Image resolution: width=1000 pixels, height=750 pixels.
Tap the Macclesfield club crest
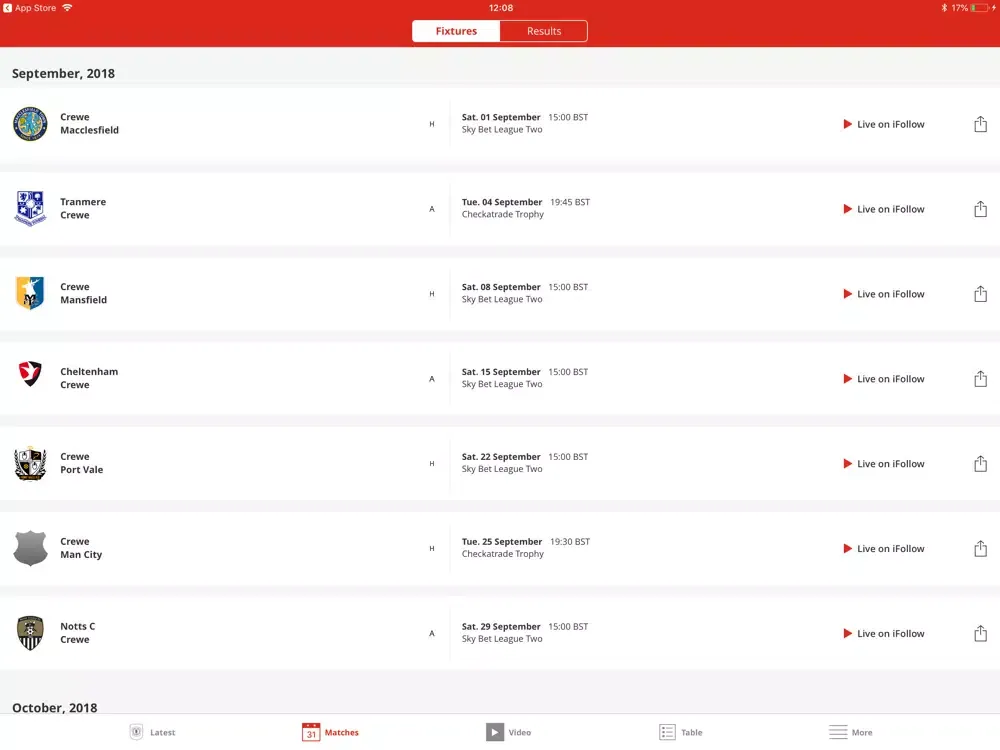tap(30, 124)
